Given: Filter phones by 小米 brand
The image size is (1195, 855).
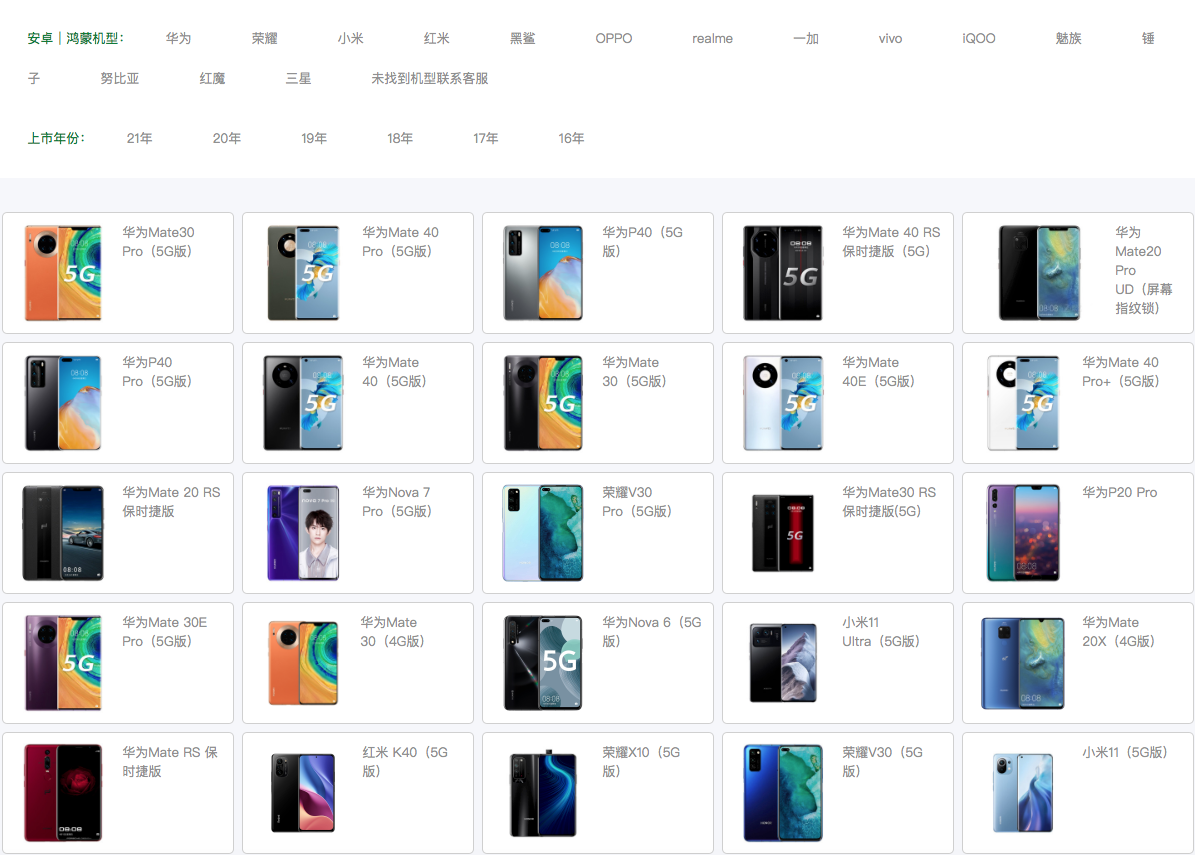Looking at the screenshot, I should pos(351,38).
